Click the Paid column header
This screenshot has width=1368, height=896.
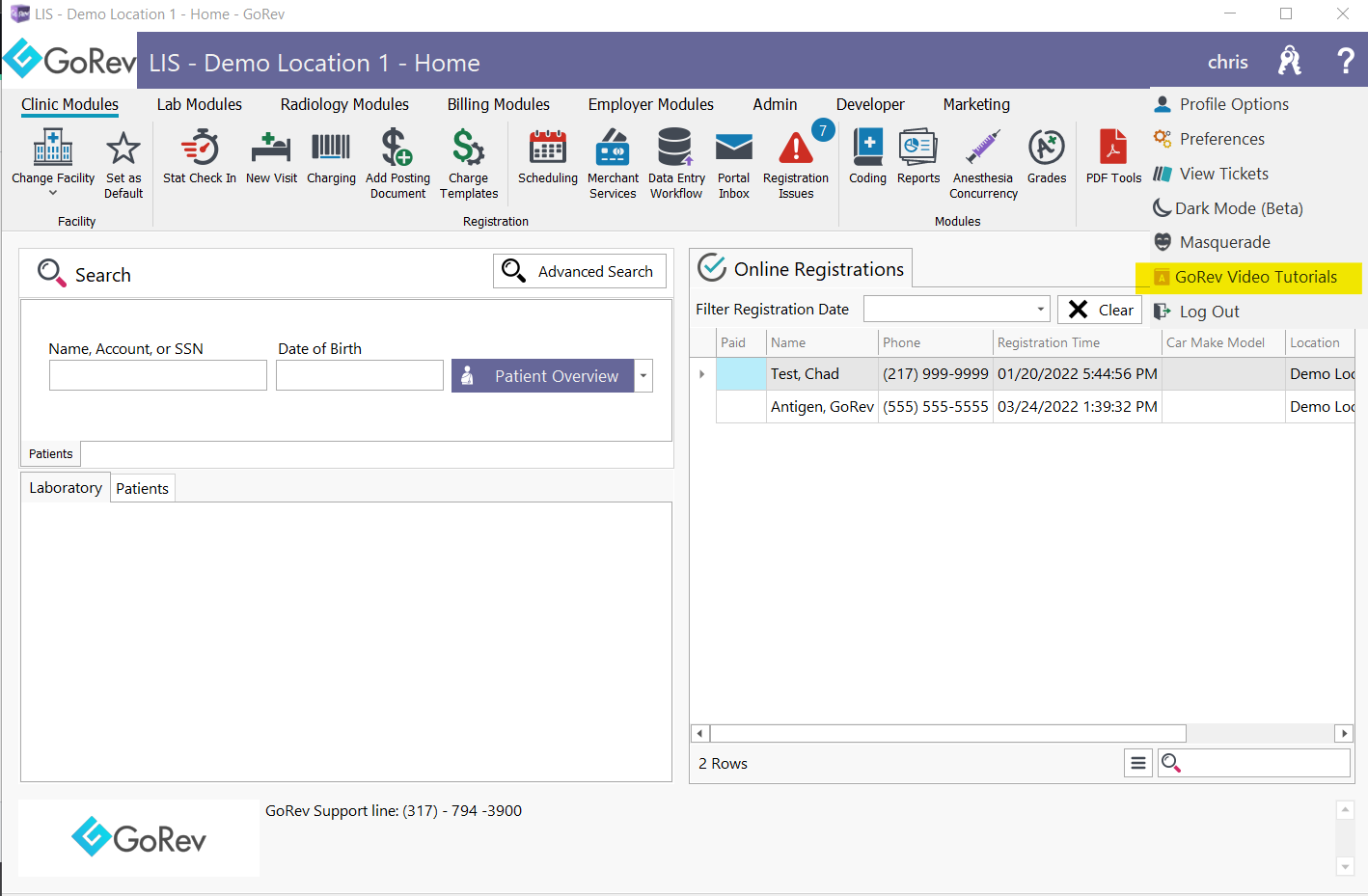741,342
